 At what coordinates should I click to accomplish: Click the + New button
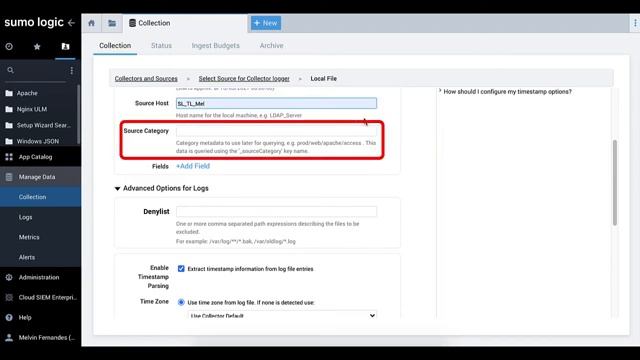click(x=266, y=23)
